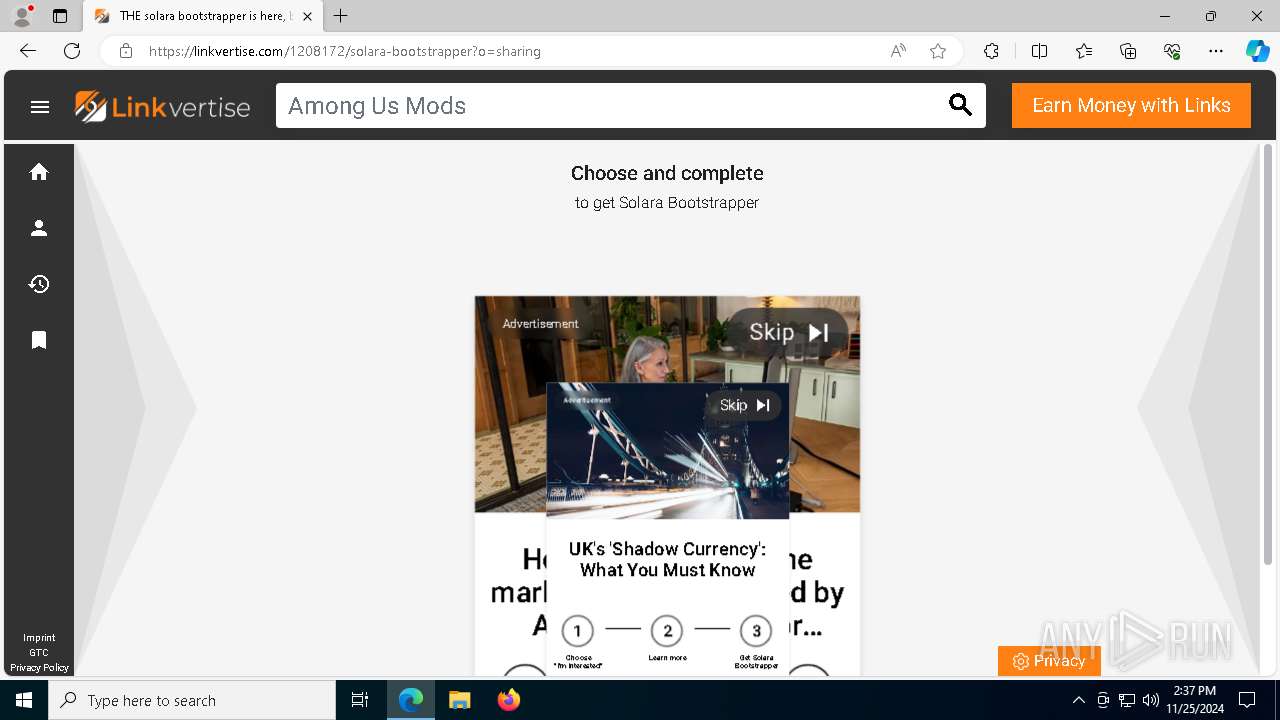This screenshot has height=720, width=1280.
Task: Open the browser Extensions icon
Action: coord(991,51)
